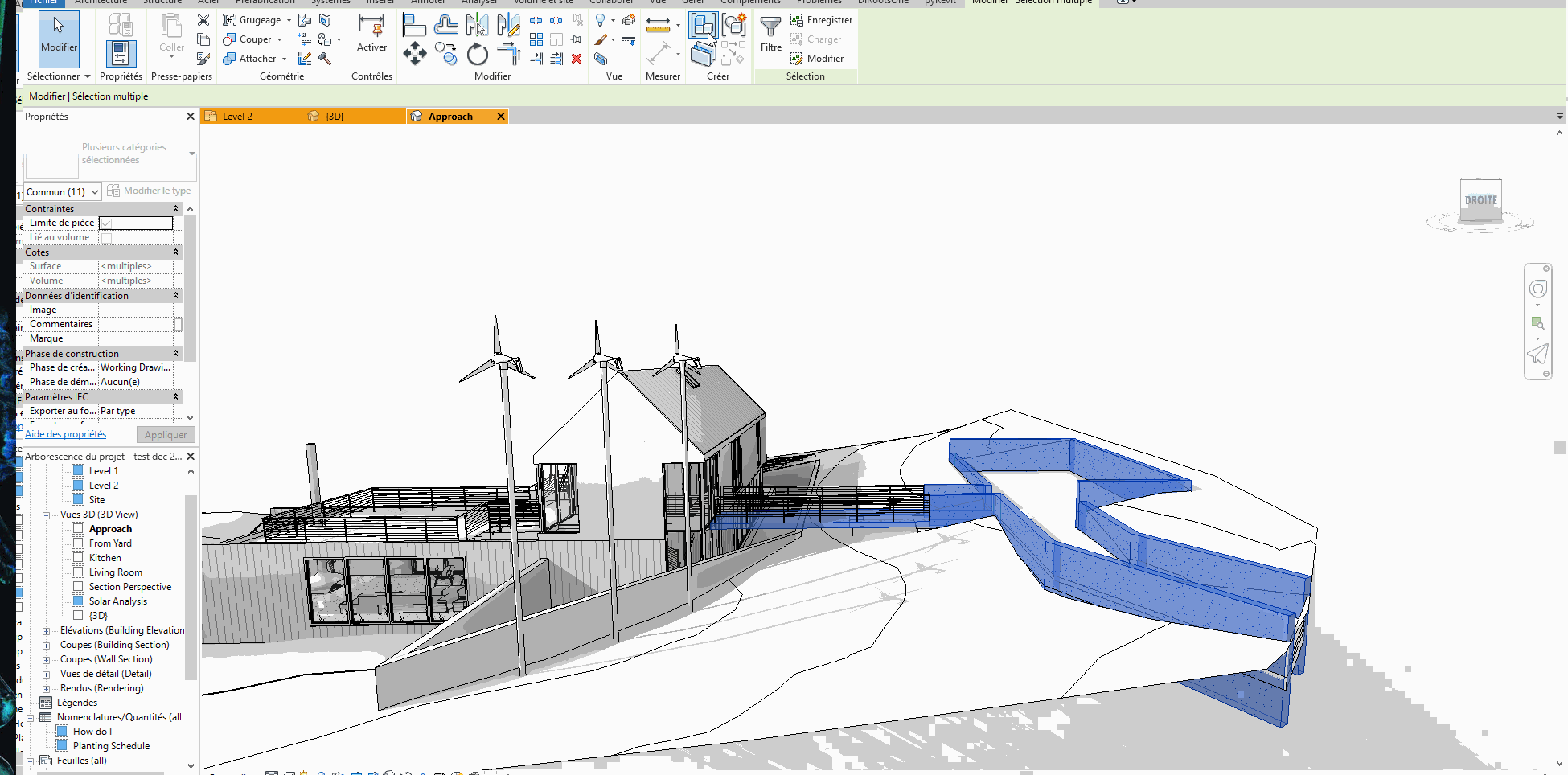
Task: Click the Align tool icon
Action: click(414, 25)
